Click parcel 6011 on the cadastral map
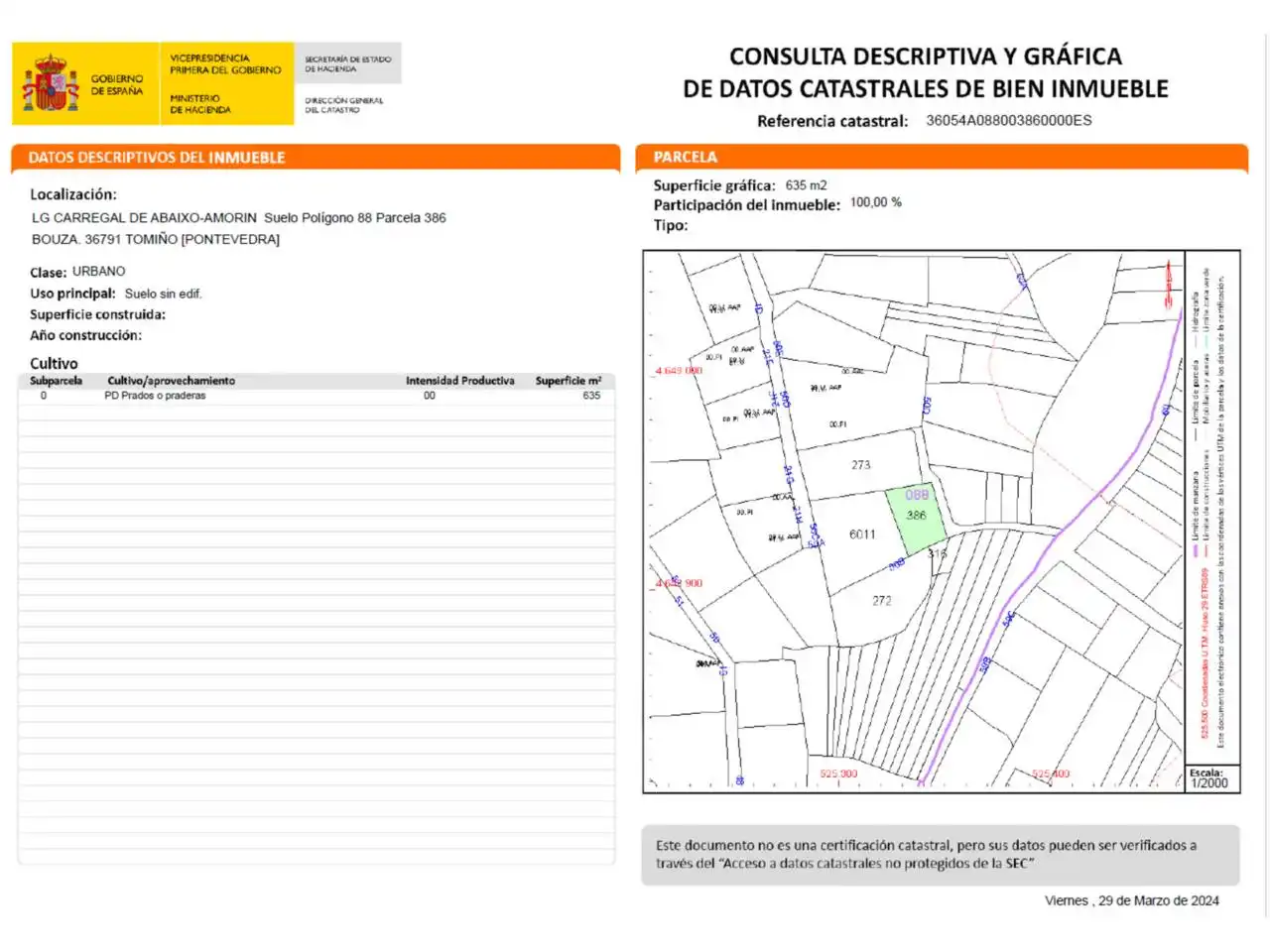Screen dimensions: 1270x952 click(x=862, y=535)
